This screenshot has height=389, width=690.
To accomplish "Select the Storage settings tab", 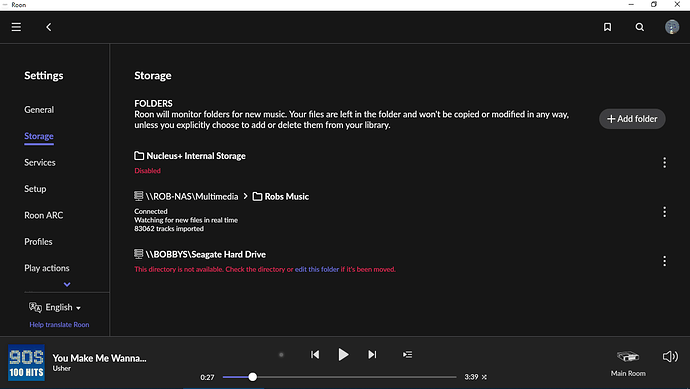I will tap(39, 136).
